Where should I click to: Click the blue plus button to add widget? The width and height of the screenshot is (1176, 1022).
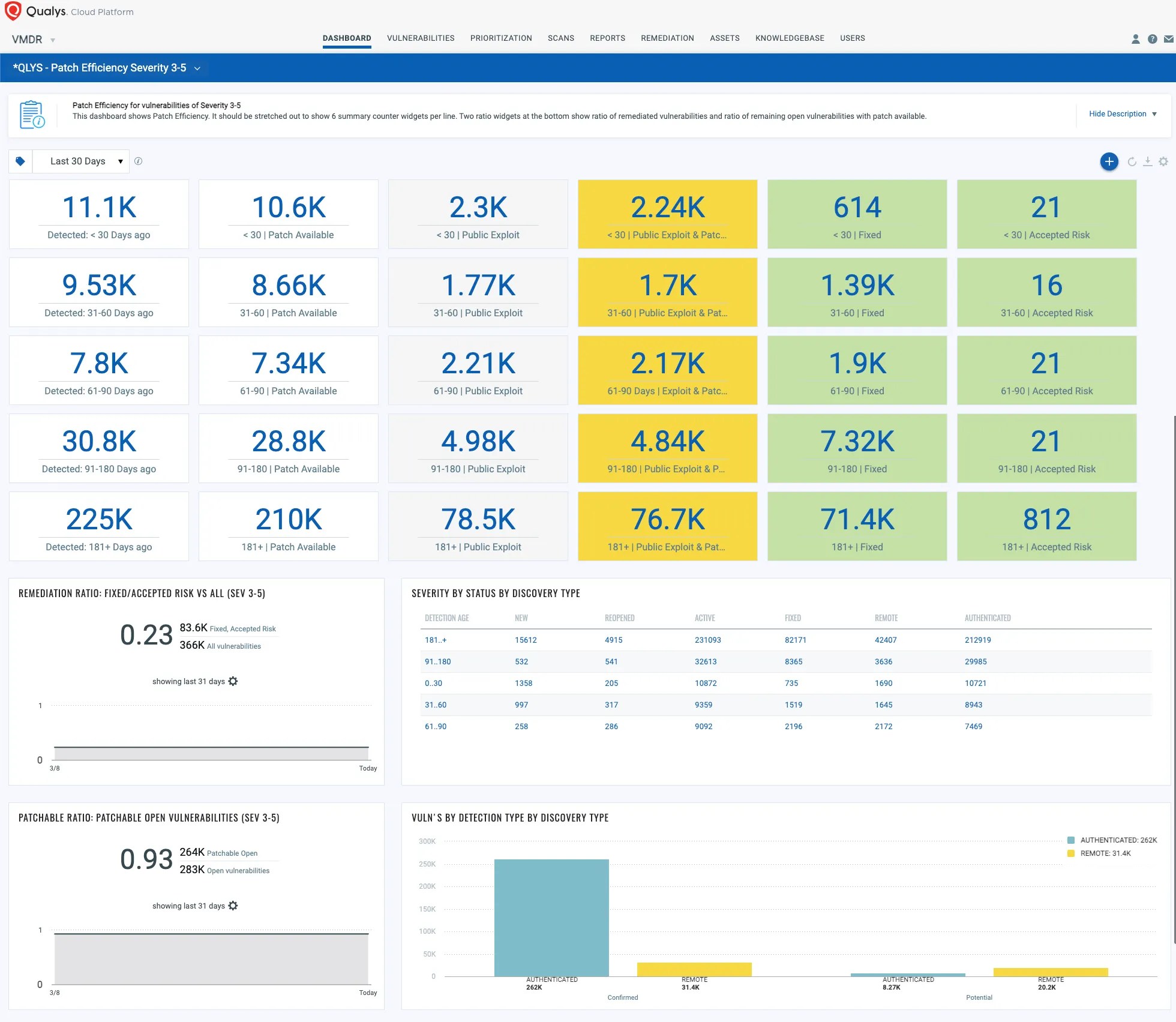[1109, 161]
